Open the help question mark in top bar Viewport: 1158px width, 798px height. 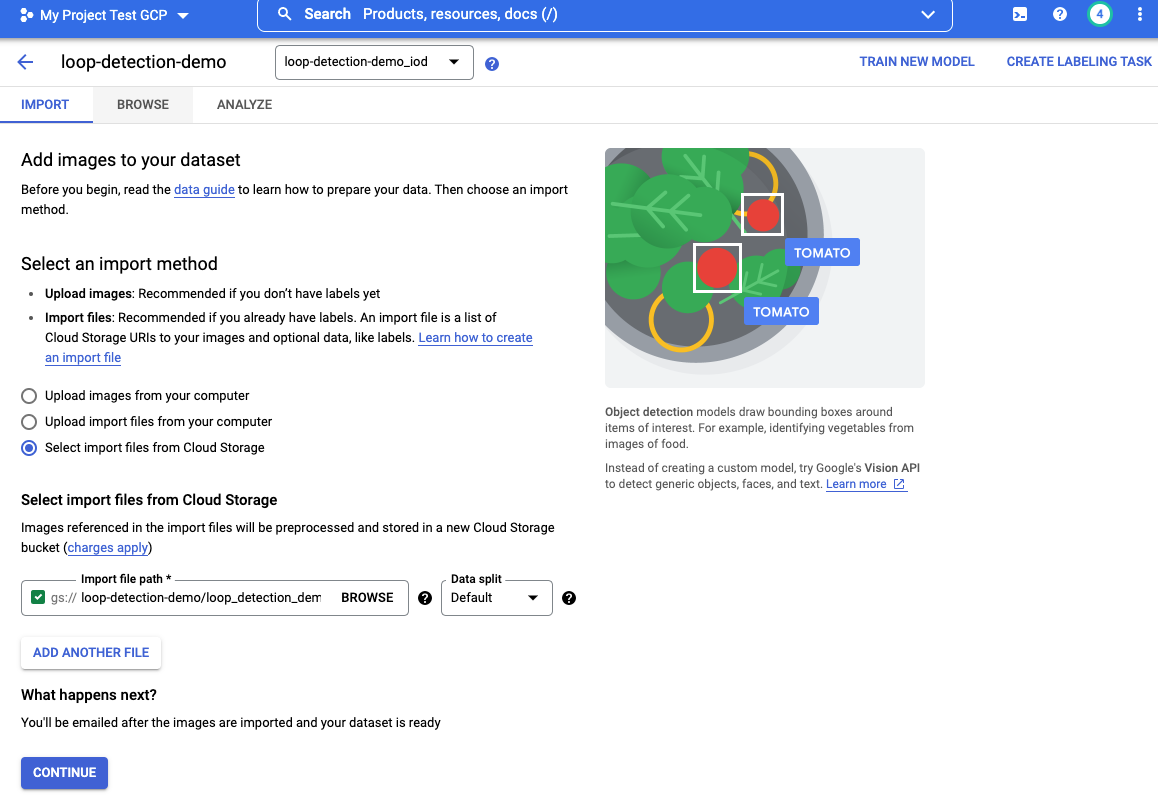(x=1060, y=14)
